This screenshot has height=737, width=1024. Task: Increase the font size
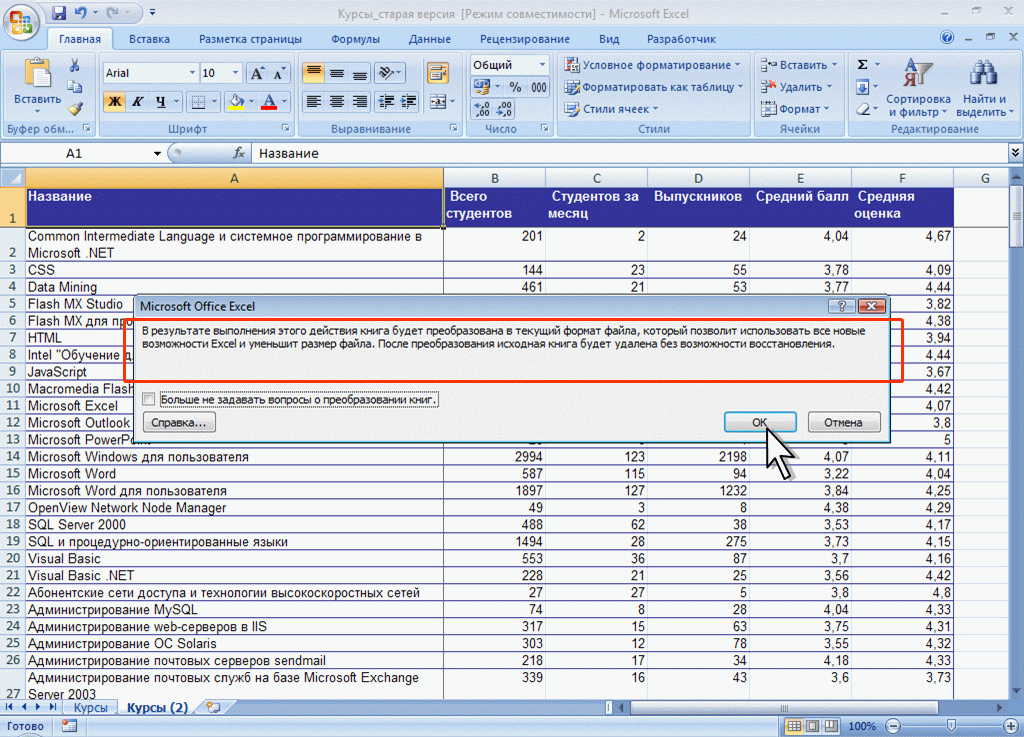(257, 73)
